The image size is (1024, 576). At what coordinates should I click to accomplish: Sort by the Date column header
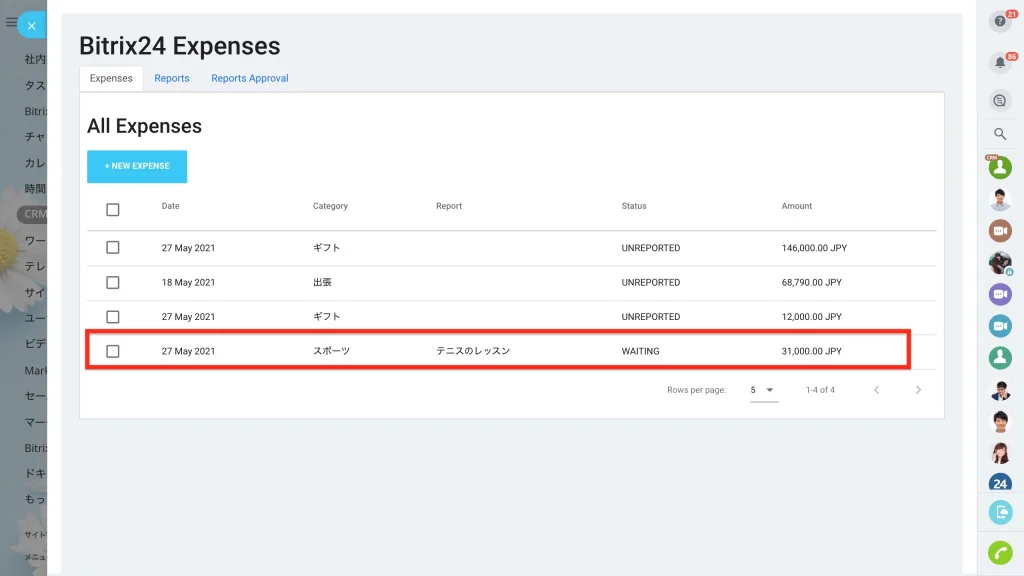(x=170, y=206)
